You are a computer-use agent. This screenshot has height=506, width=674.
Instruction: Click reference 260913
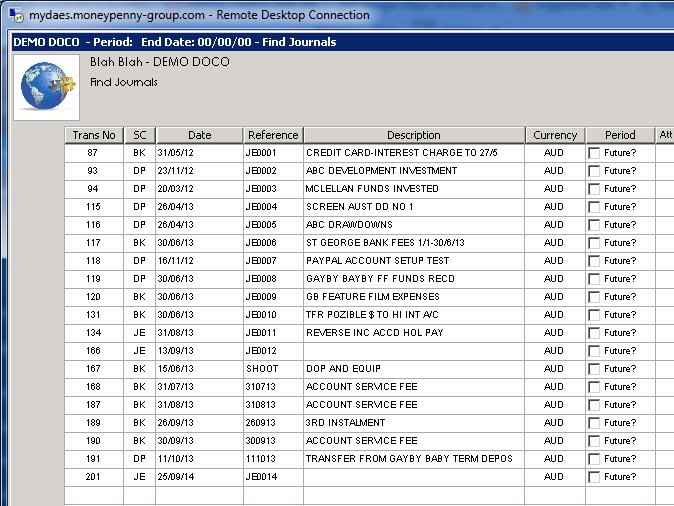point(260,423)
